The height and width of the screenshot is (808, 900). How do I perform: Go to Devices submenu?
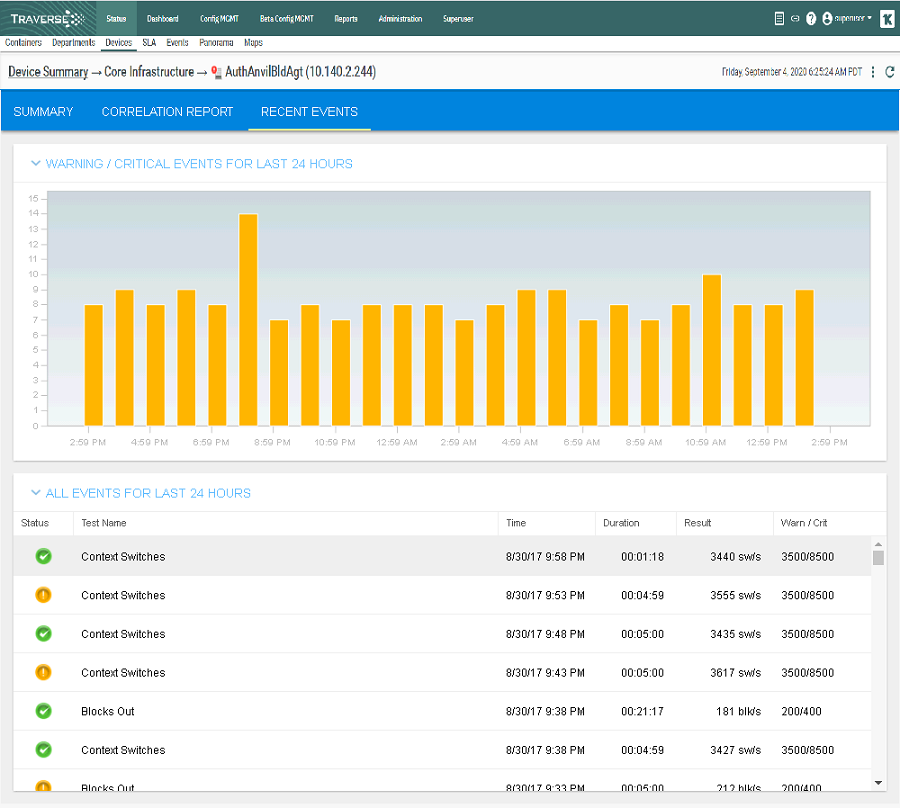point(119,42)
